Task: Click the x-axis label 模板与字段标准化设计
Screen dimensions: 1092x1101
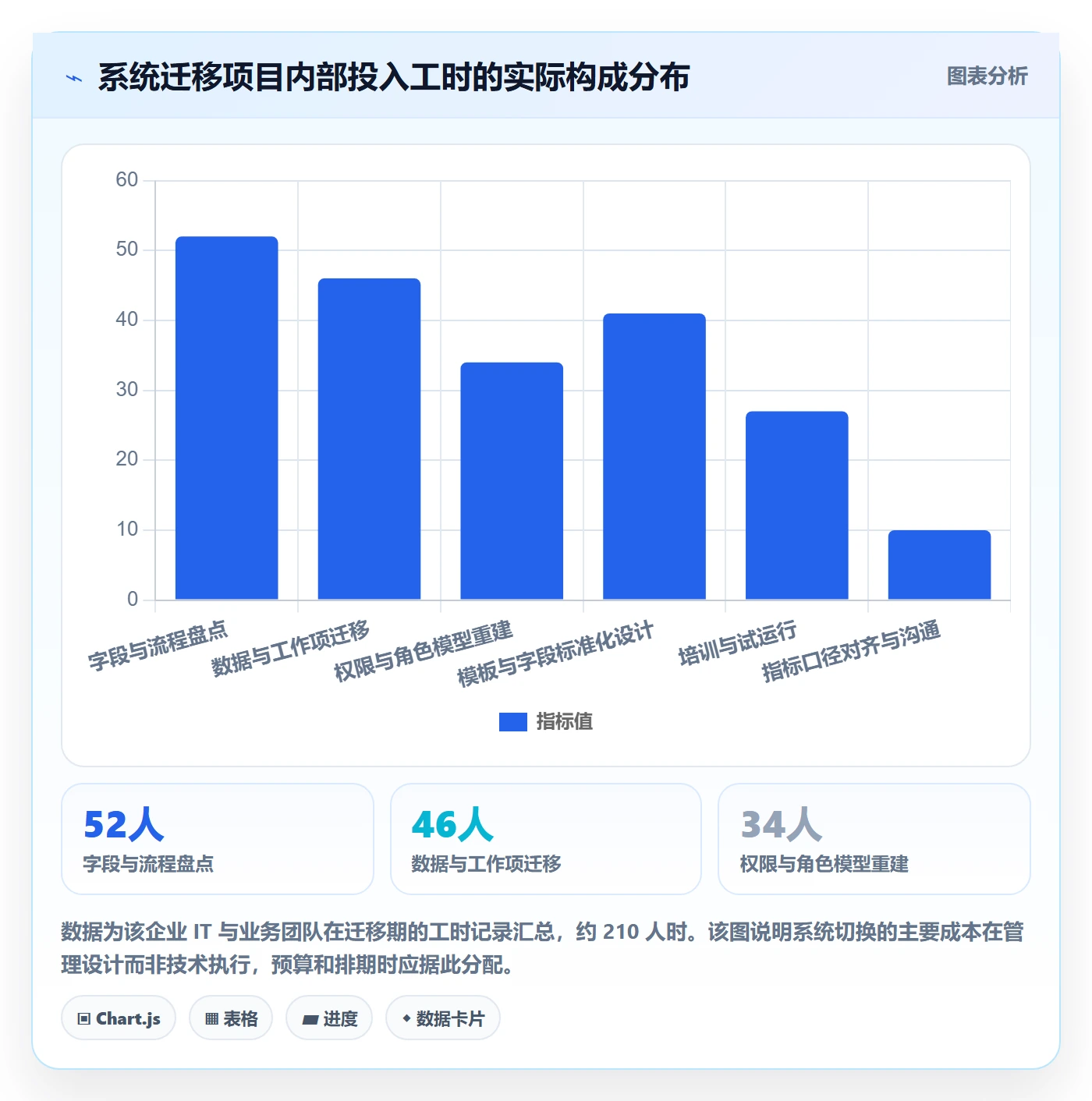Action: [555, 654]
